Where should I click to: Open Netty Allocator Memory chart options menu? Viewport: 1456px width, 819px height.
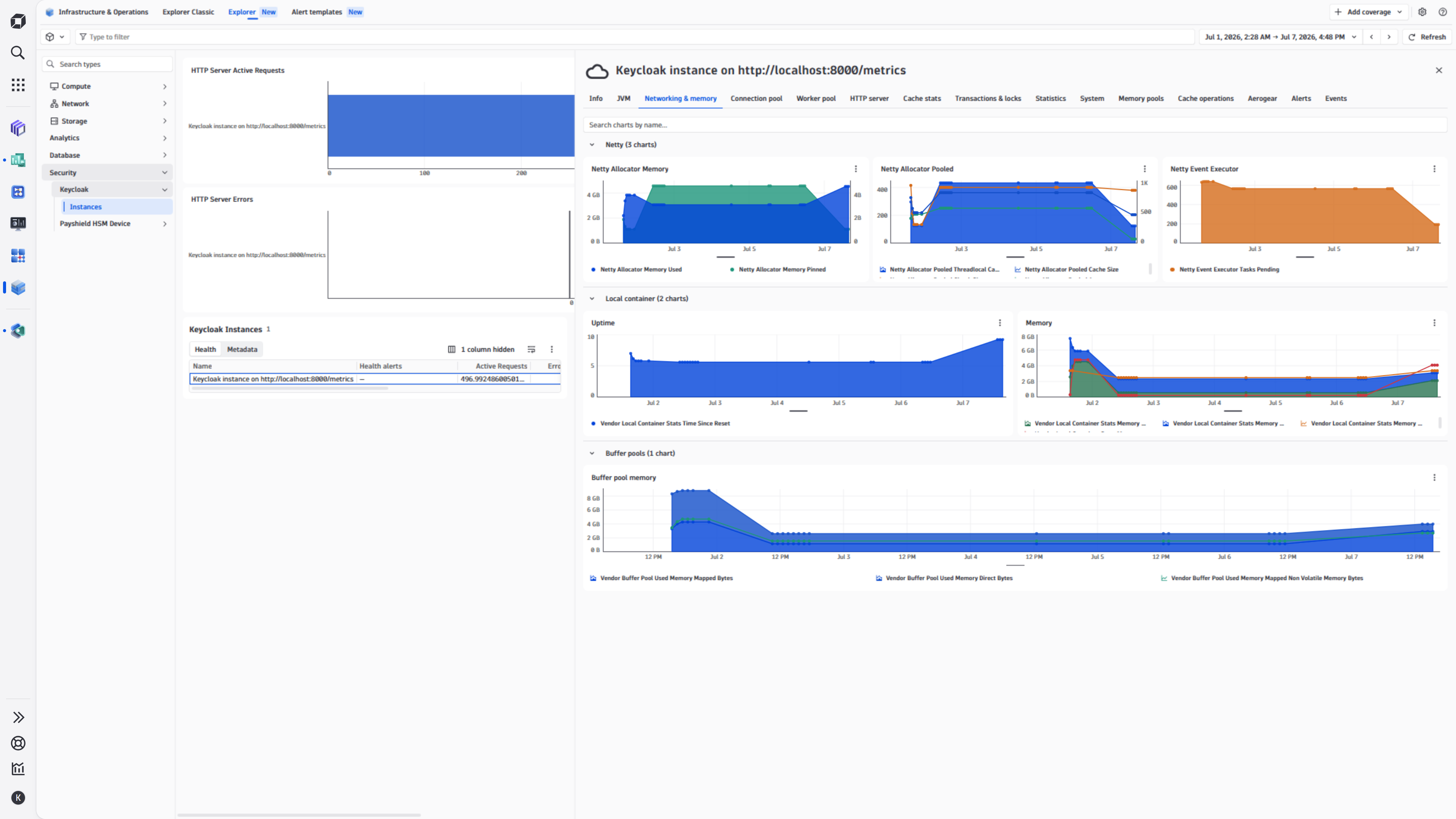(856, 169)
